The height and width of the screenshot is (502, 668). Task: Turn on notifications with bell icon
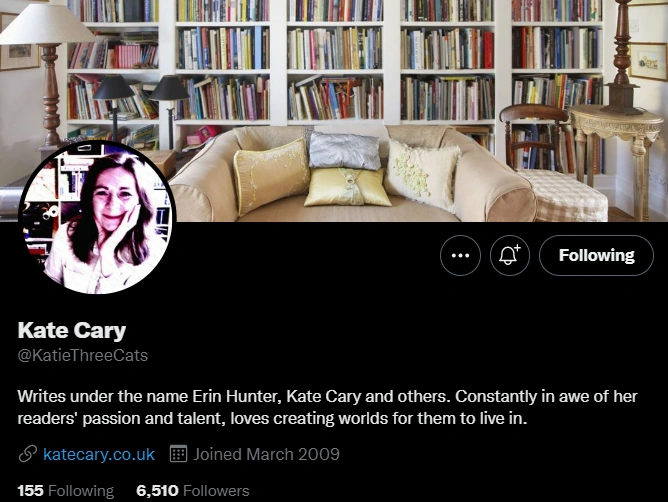(x=510, y=255)
